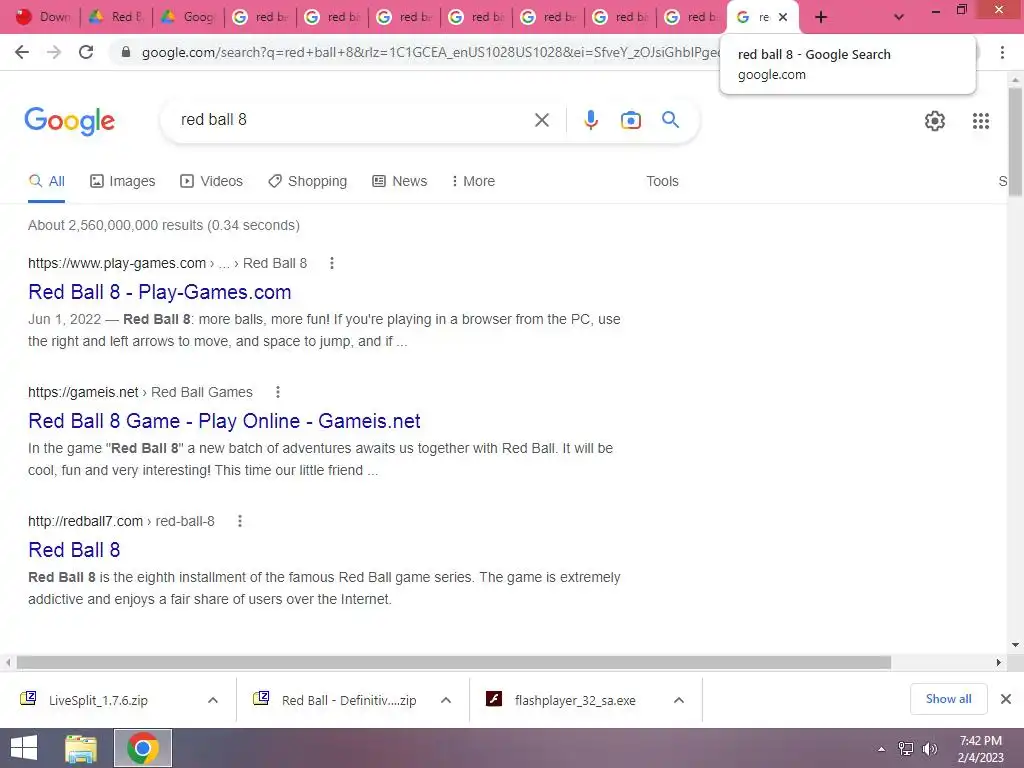This screenshot has height=768, width=1024.
Task: Search by image with camera icon
Action: tap(630, 120)
